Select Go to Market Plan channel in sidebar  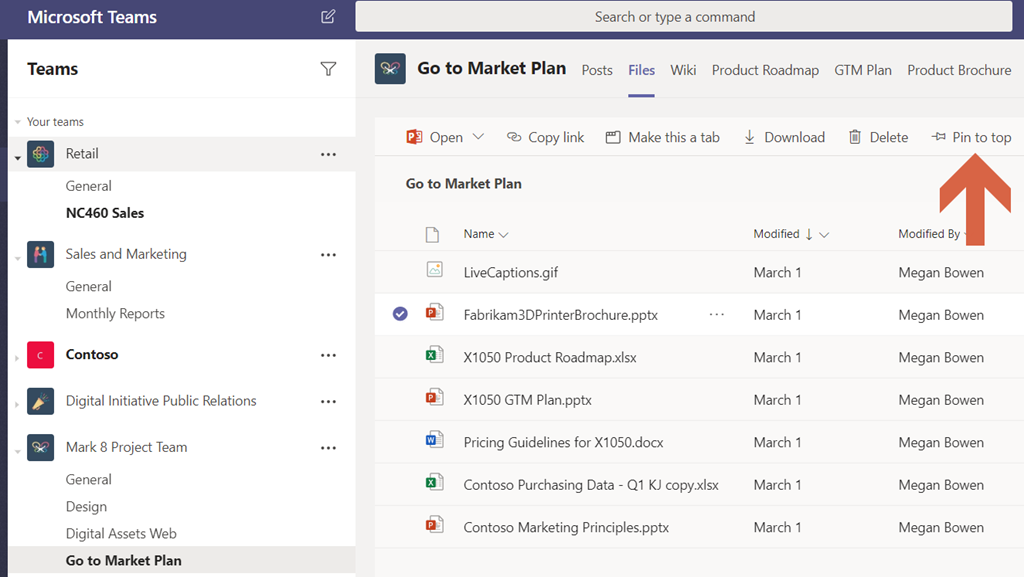tap(123, 560)
